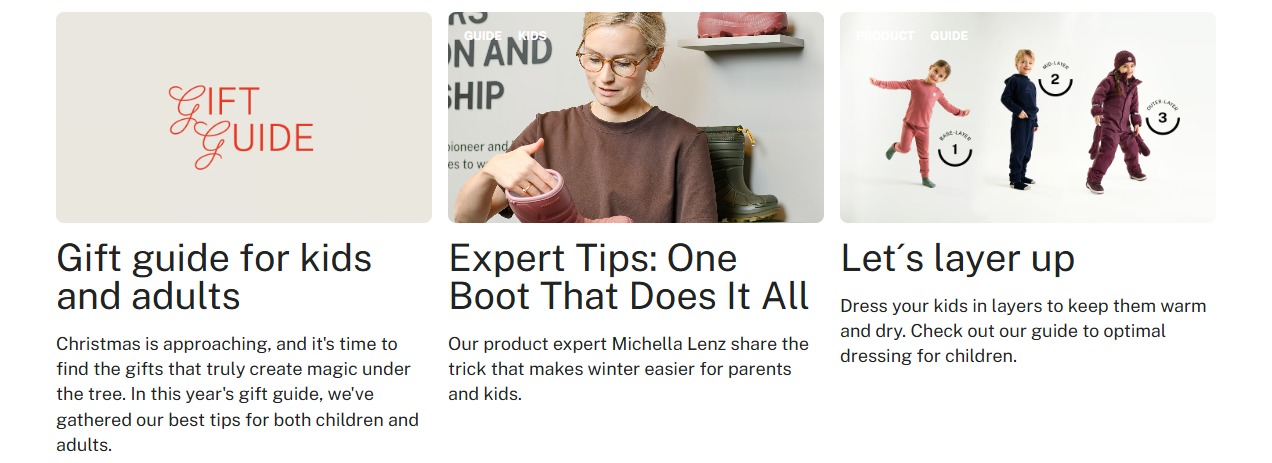This screenshot has width=1272, height=463.
Task: Select the KIDS tag on boot article
Action: point(533,36)
